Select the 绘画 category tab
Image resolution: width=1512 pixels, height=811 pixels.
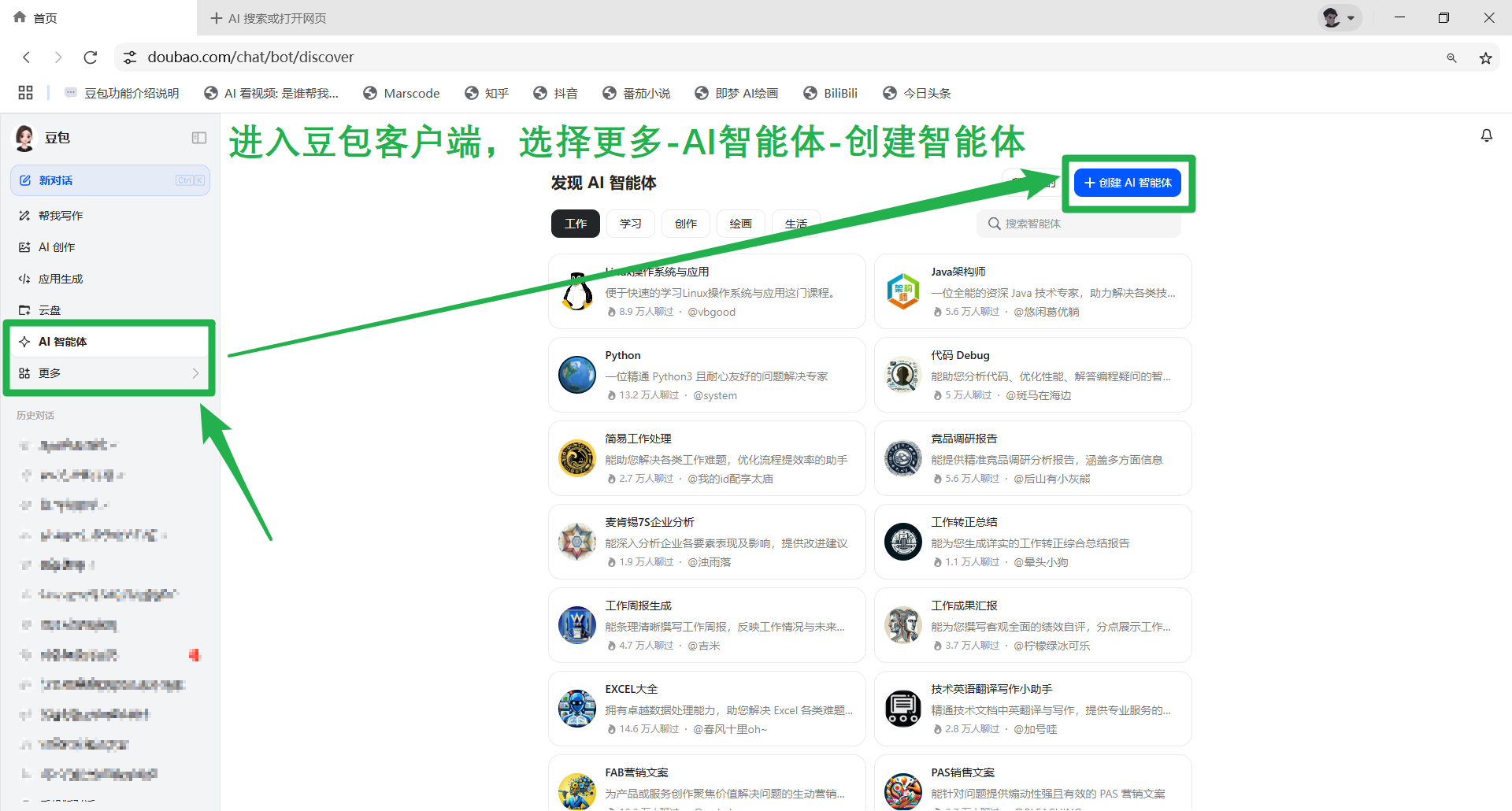point(740,224)
